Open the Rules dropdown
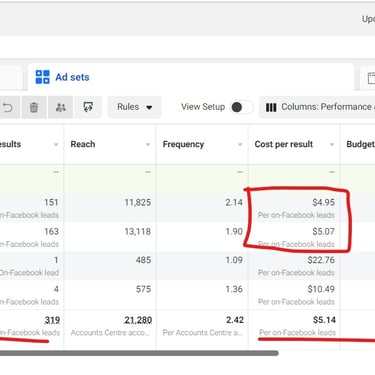The width and height of the screenshot is (375, 375). (134, 107)
